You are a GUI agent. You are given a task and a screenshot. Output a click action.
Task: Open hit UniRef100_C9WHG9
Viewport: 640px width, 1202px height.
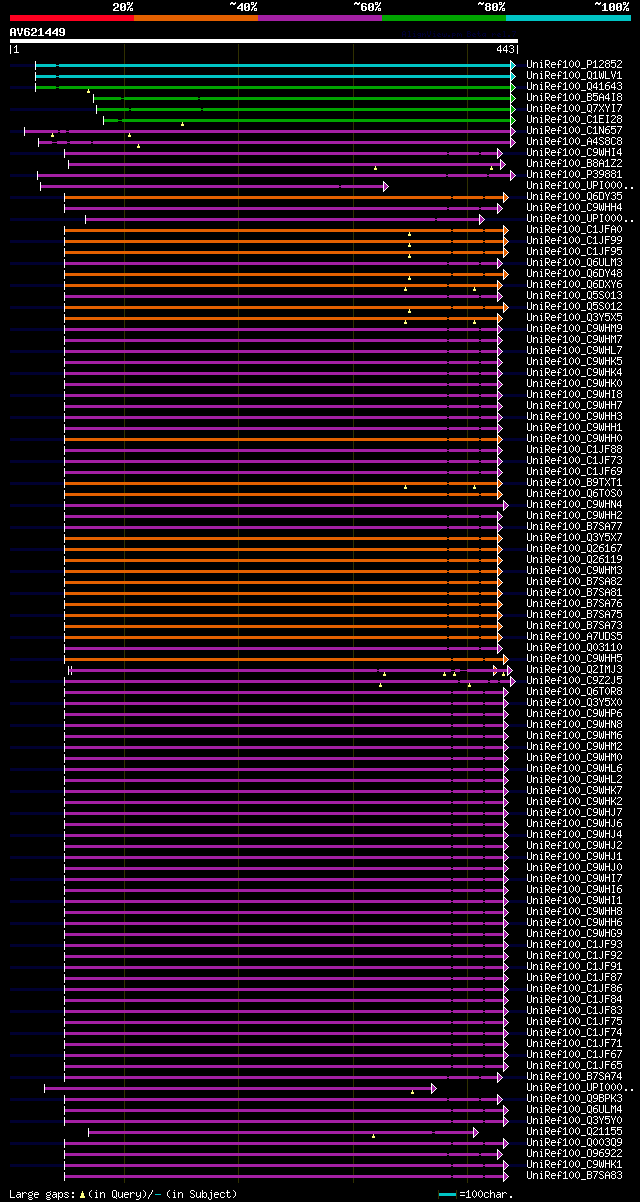coord(575,933)
